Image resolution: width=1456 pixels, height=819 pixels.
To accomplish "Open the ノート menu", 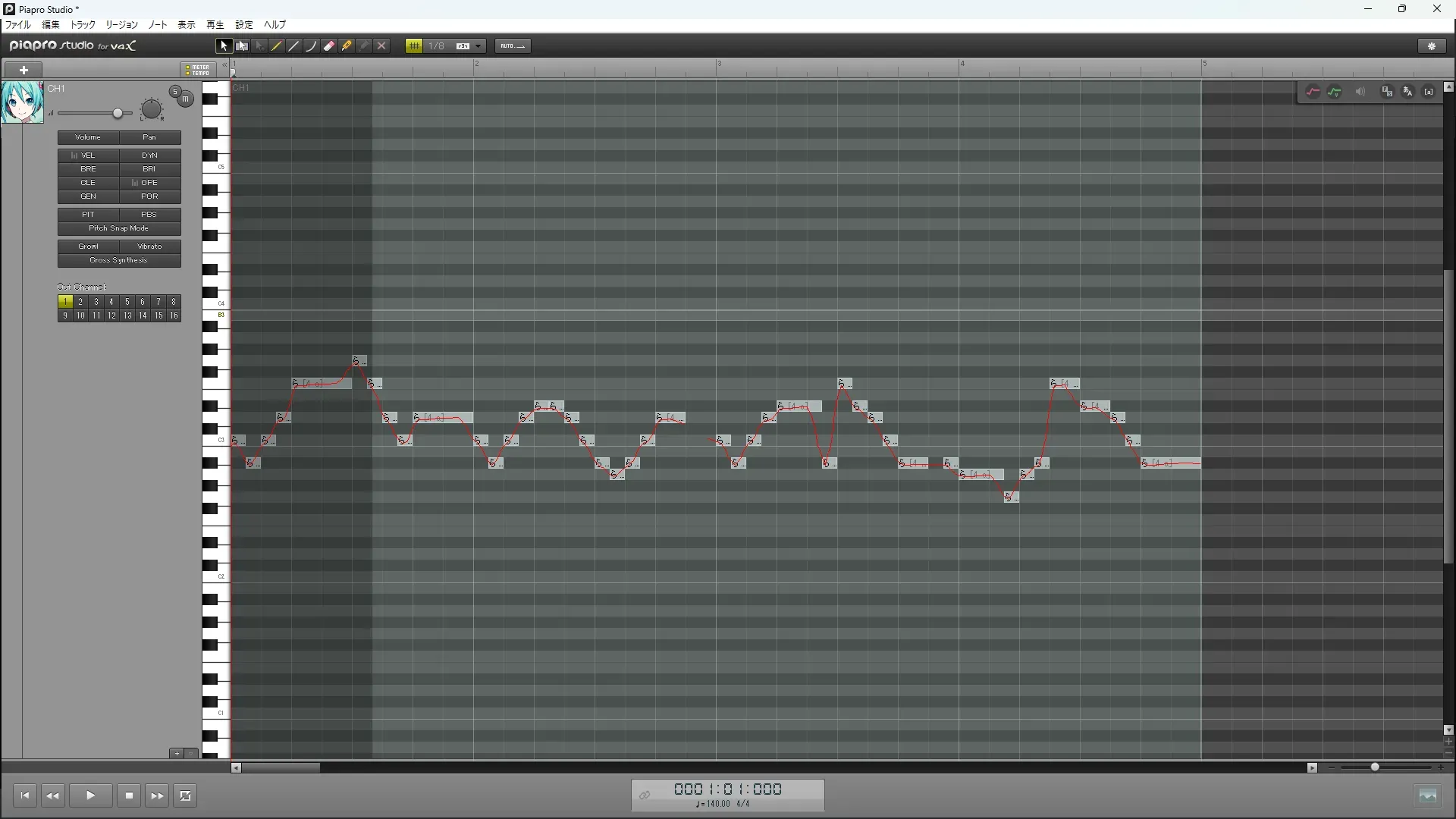I will [x=157, y=25].
